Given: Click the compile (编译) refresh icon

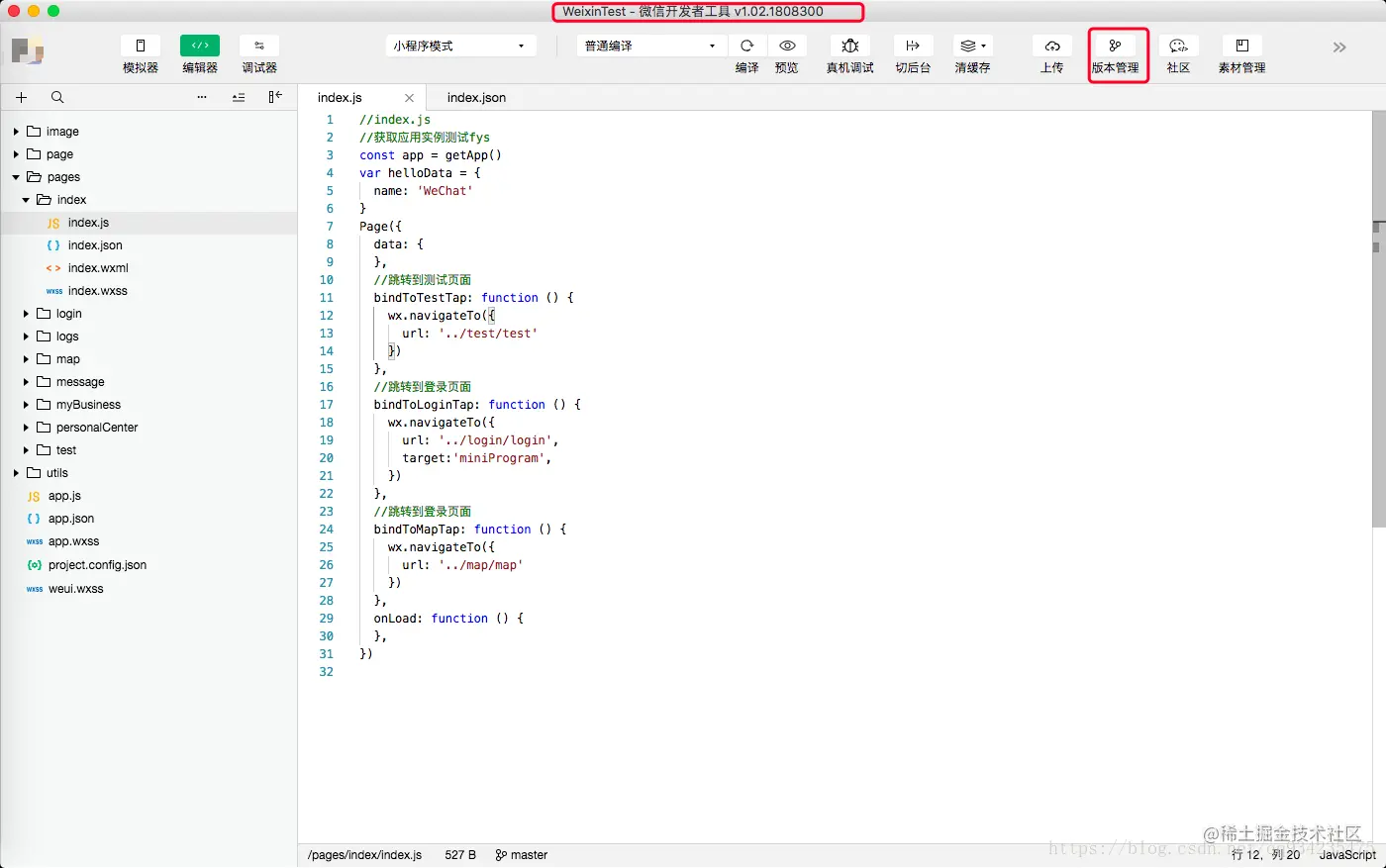Looking at the screenshot, I should tap(747, 46).
